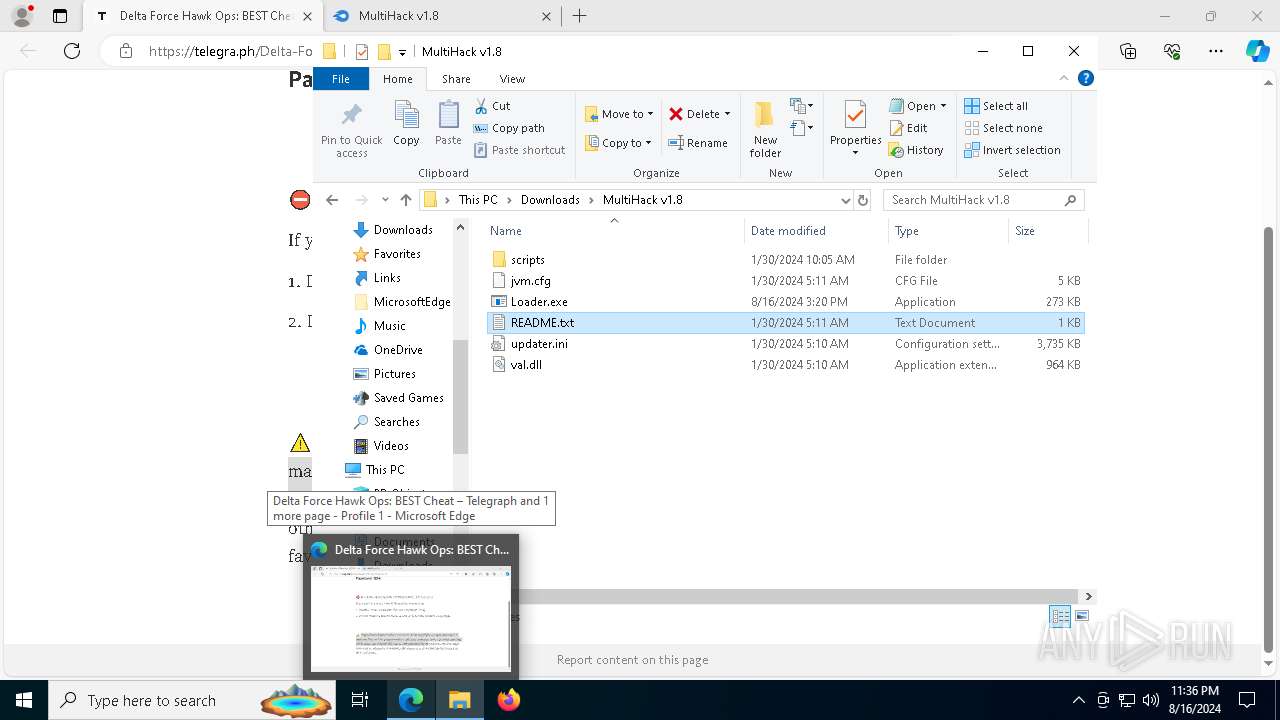Click File Explorer taskbar icon
This screenshot has width=1280, height=720.
pos(460,700)
